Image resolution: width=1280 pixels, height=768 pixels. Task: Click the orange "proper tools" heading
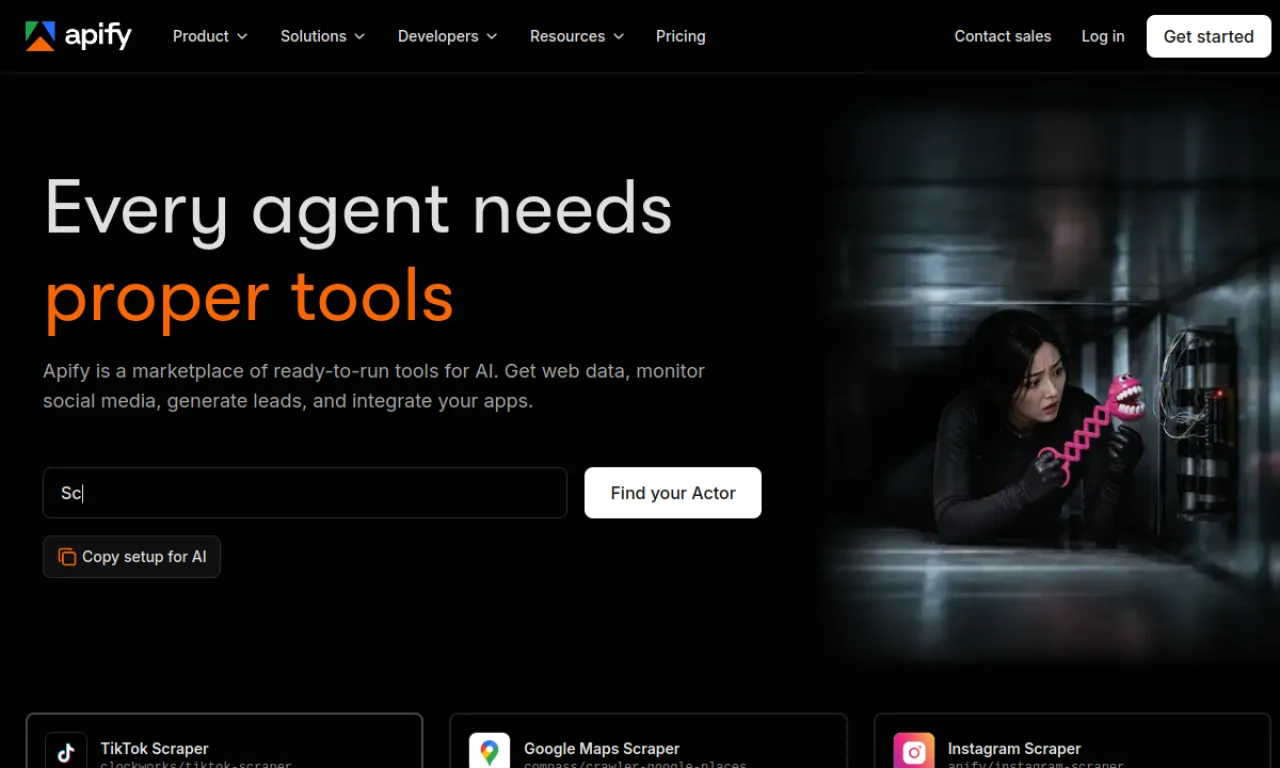pyautogui.click(x=249, y=297)
